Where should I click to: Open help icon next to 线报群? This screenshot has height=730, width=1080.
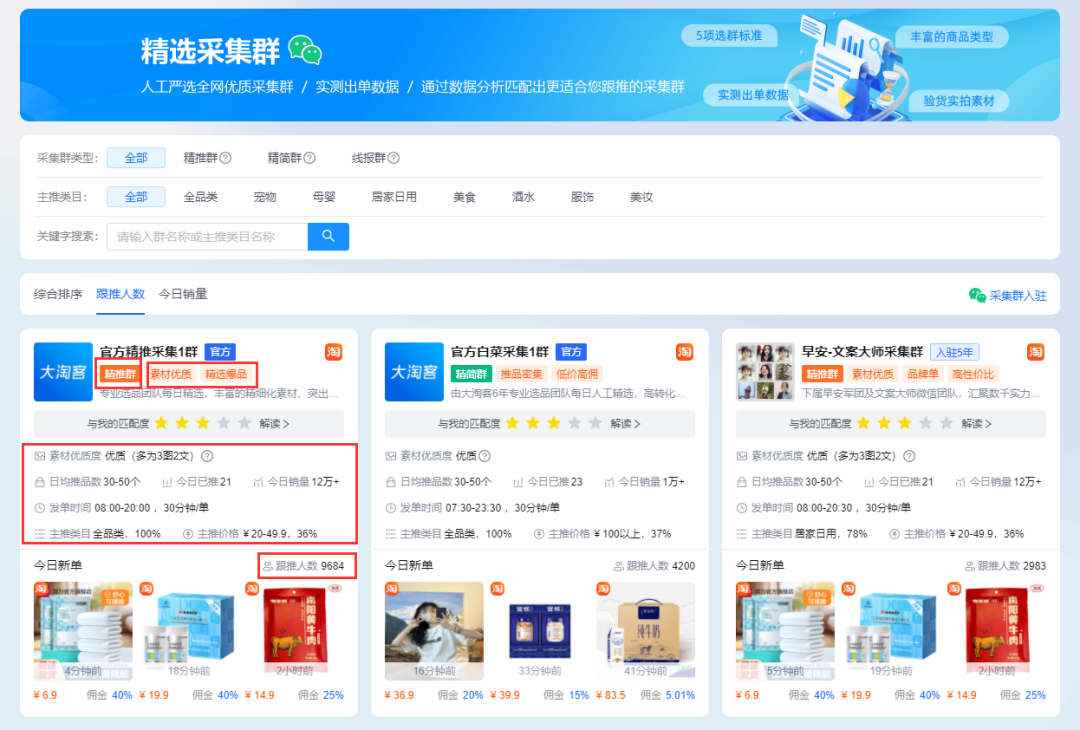[393, 158]
